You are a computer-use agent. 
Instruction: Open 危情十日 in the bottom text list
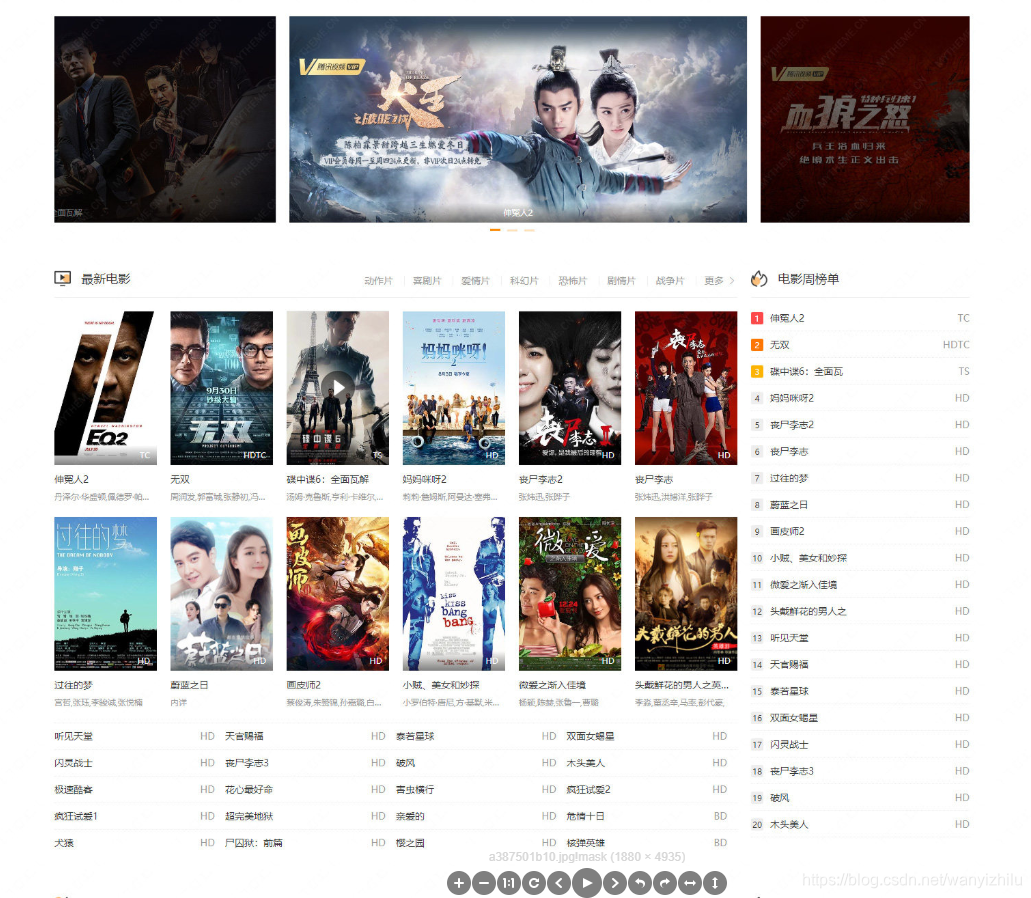coord(585,816)
